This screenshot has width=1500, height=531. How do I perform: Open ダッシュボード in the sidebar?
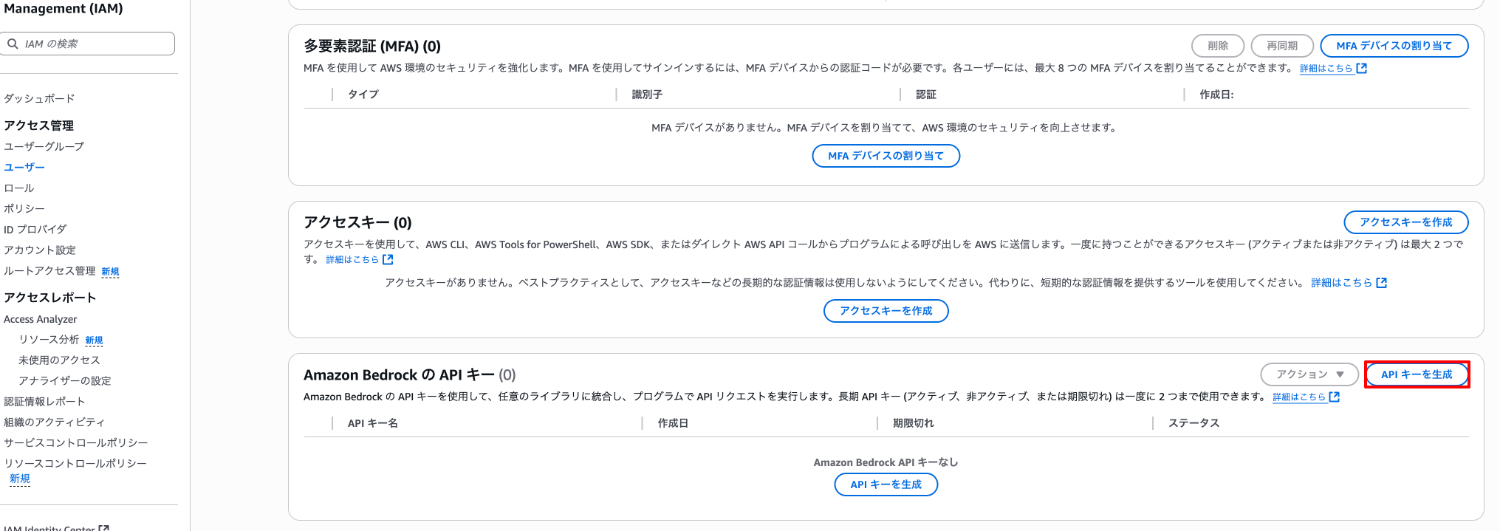[x=39, y=98]
